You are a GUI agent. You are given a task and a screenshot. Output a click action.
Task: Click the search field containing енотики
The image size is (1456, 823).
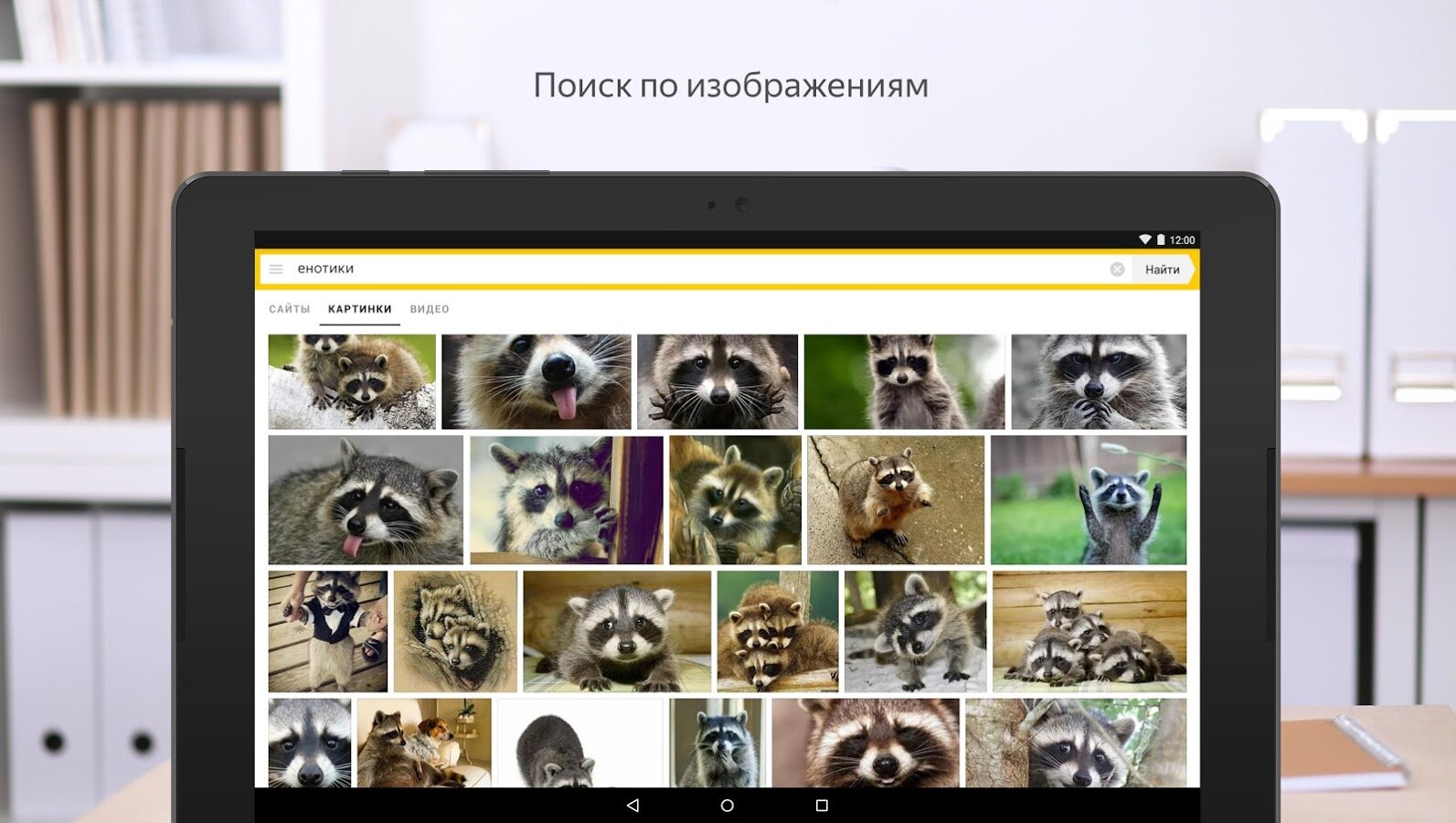[695, 270]
